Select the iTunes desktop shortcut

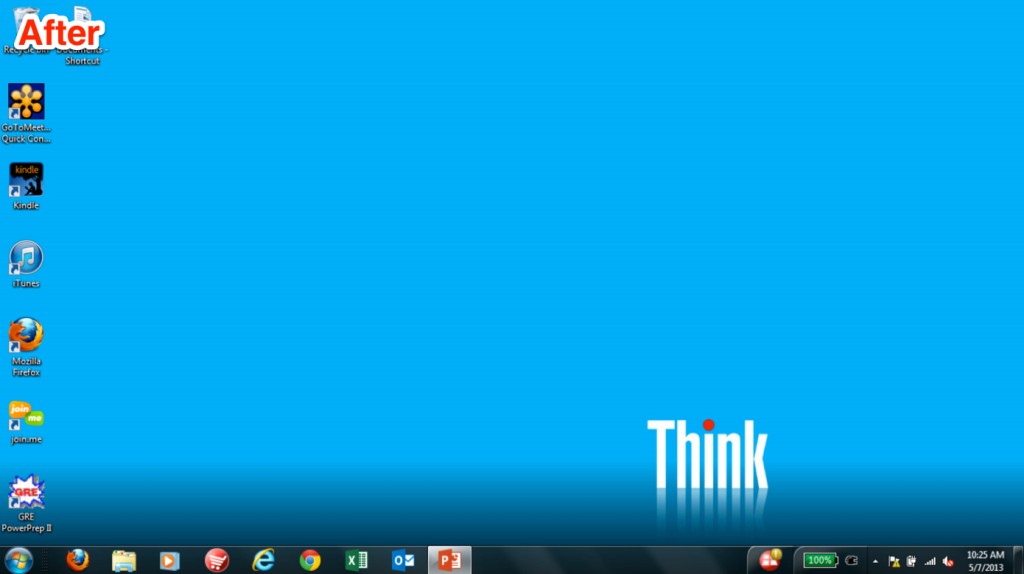point(26,259)
